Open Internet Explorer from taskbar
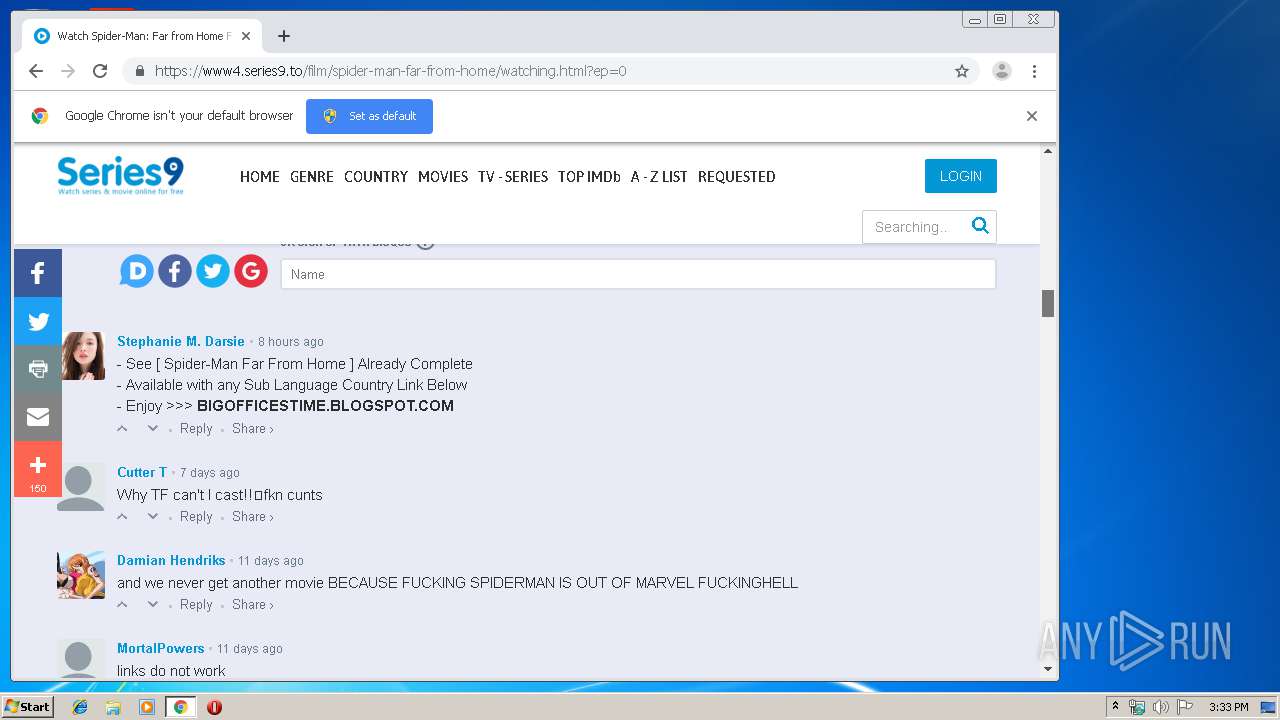Viewport: 1280px width, 720px height. [80, 707]
